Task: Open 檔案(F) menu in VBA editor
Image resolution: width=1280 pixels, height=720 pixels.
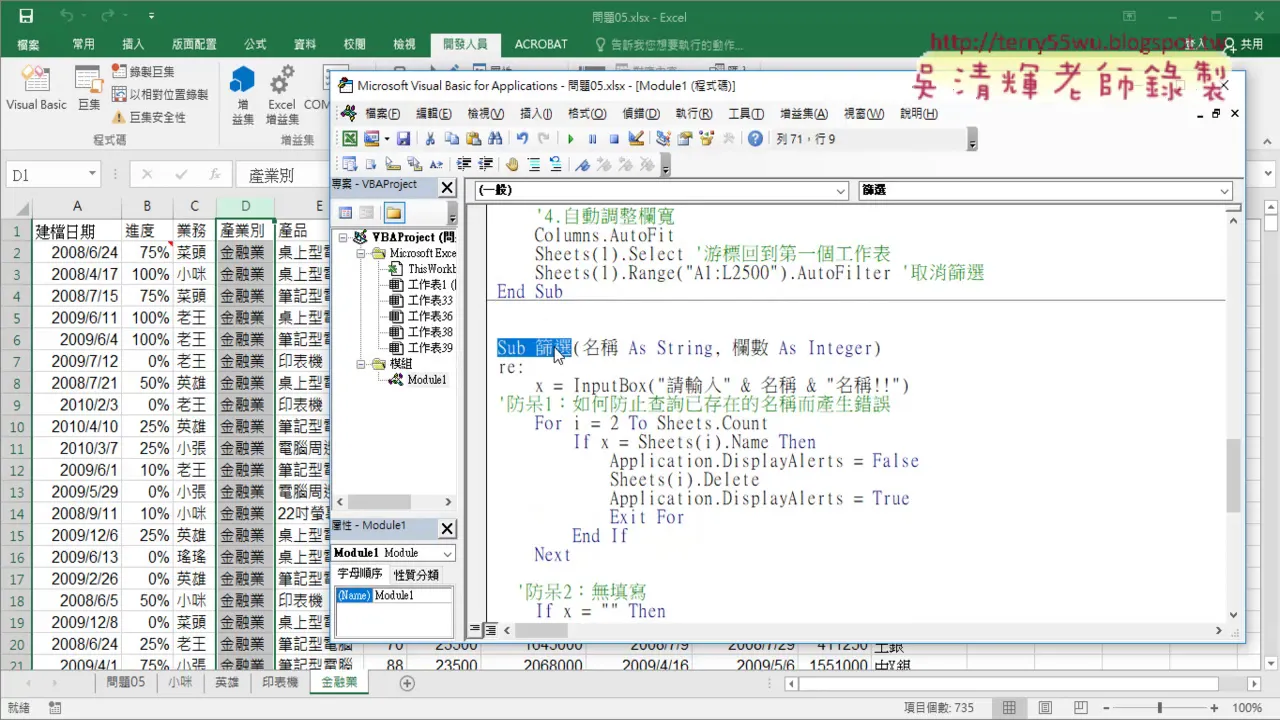Action: (x=382, y=113)
